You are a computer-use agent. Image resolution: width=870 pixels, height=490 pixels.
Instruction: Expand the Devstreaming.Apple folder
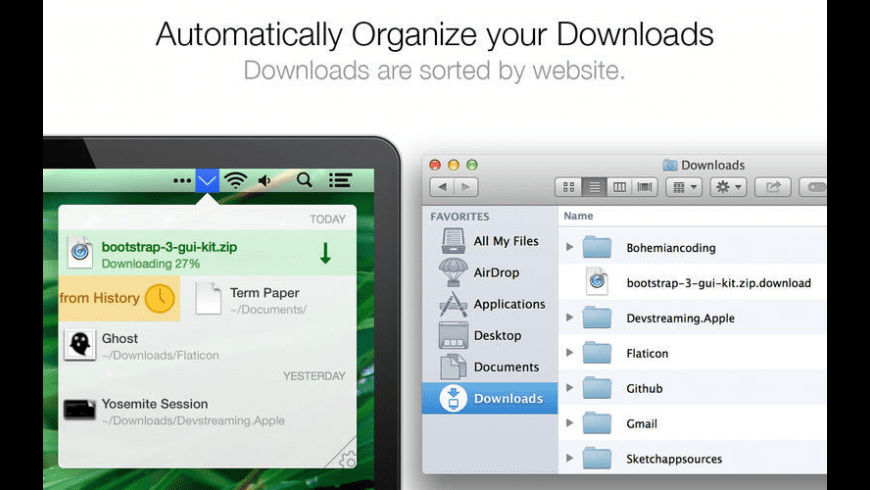(x=569, y=317)
